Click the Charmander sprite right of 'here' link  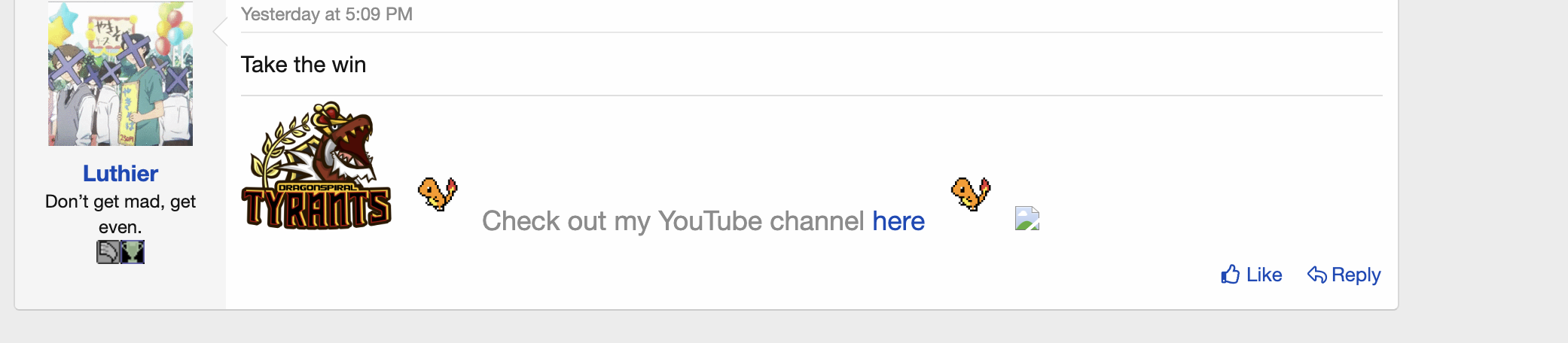click(971, 194)
